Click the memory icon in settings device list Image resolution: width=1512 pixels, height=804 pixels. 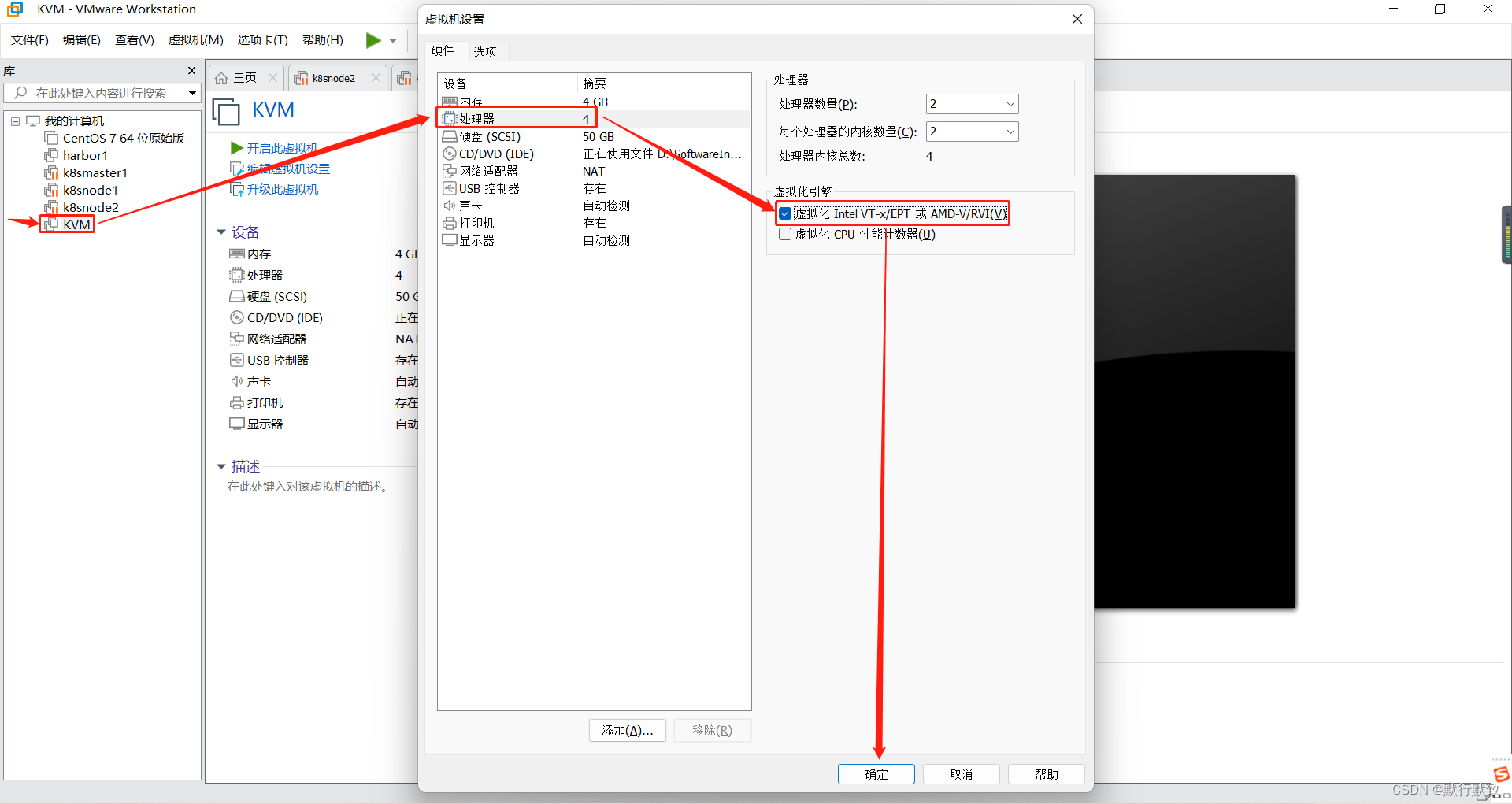[450, 102]
